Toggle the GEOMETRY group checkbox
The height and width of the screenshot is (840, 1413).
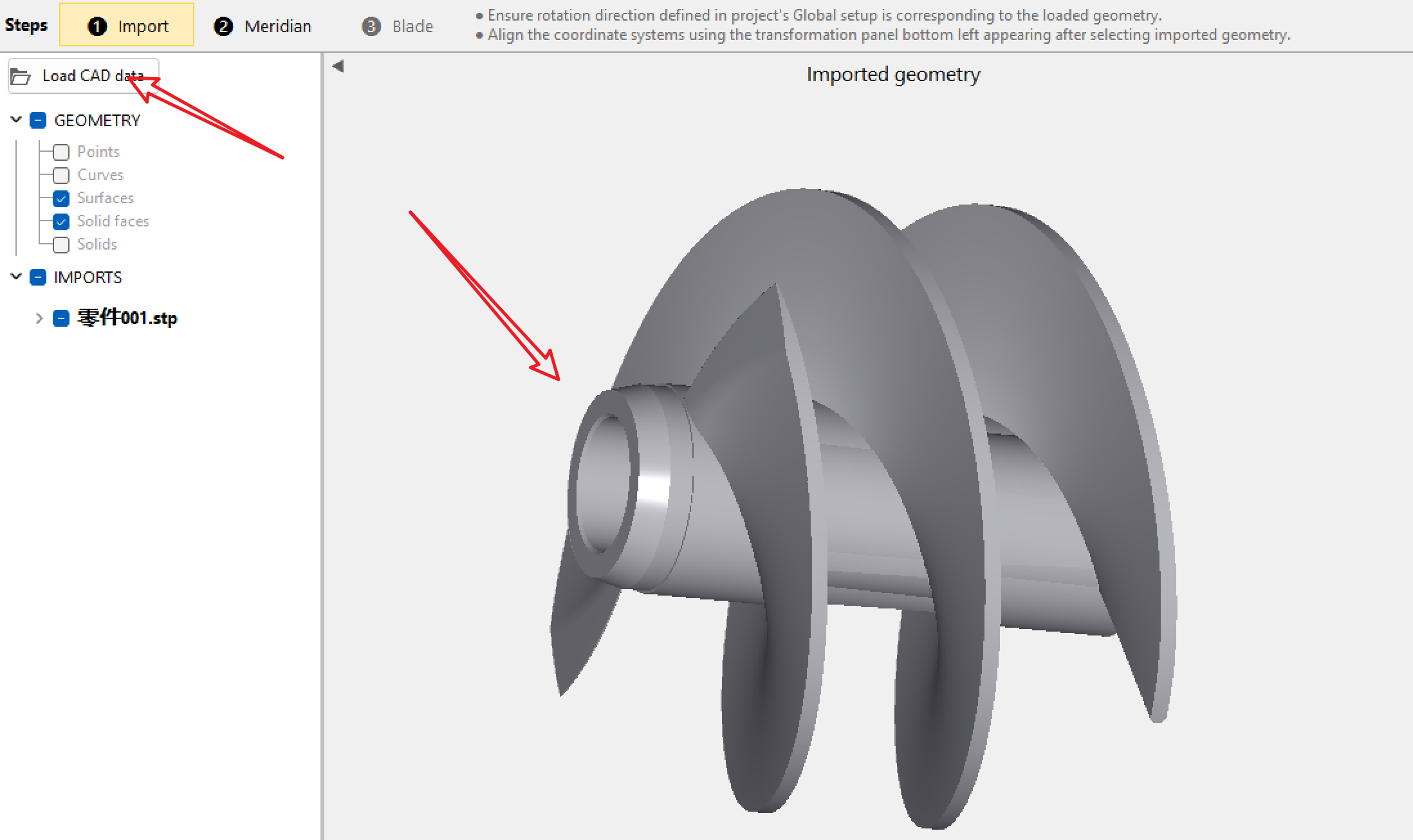[x=38, y=120]
